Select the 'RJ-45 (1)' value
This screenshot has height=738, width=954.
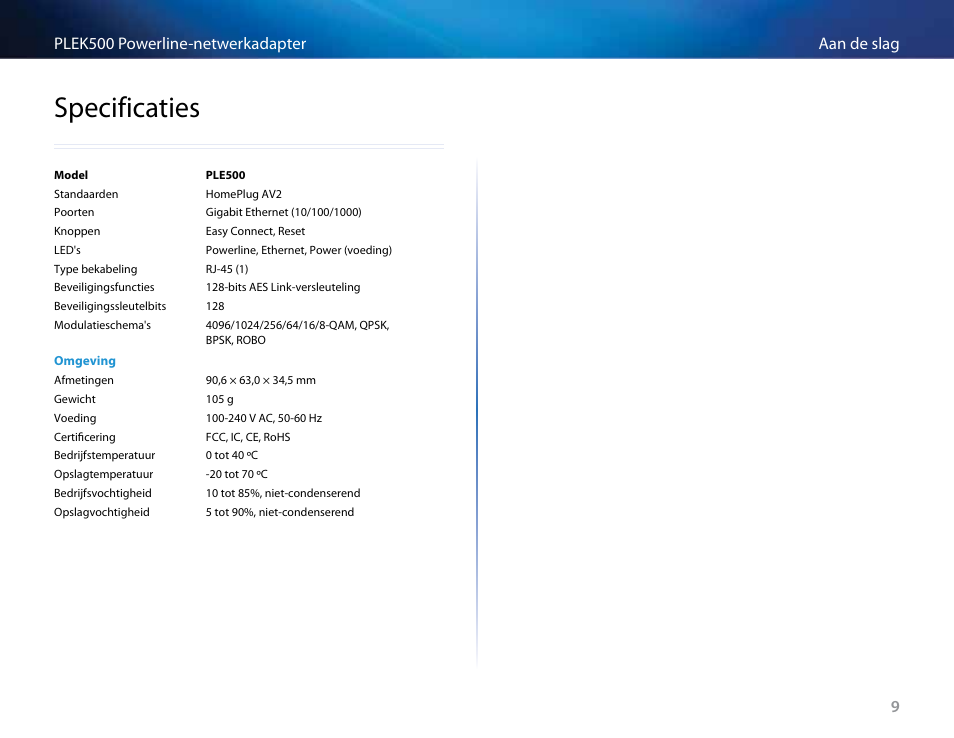coord(227,269)
